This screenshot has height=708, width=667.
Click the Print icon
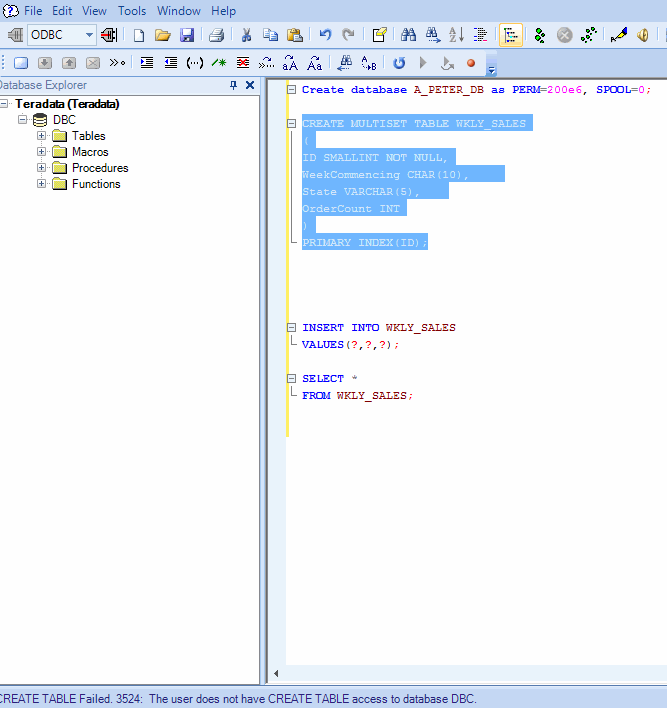(216, 35)
